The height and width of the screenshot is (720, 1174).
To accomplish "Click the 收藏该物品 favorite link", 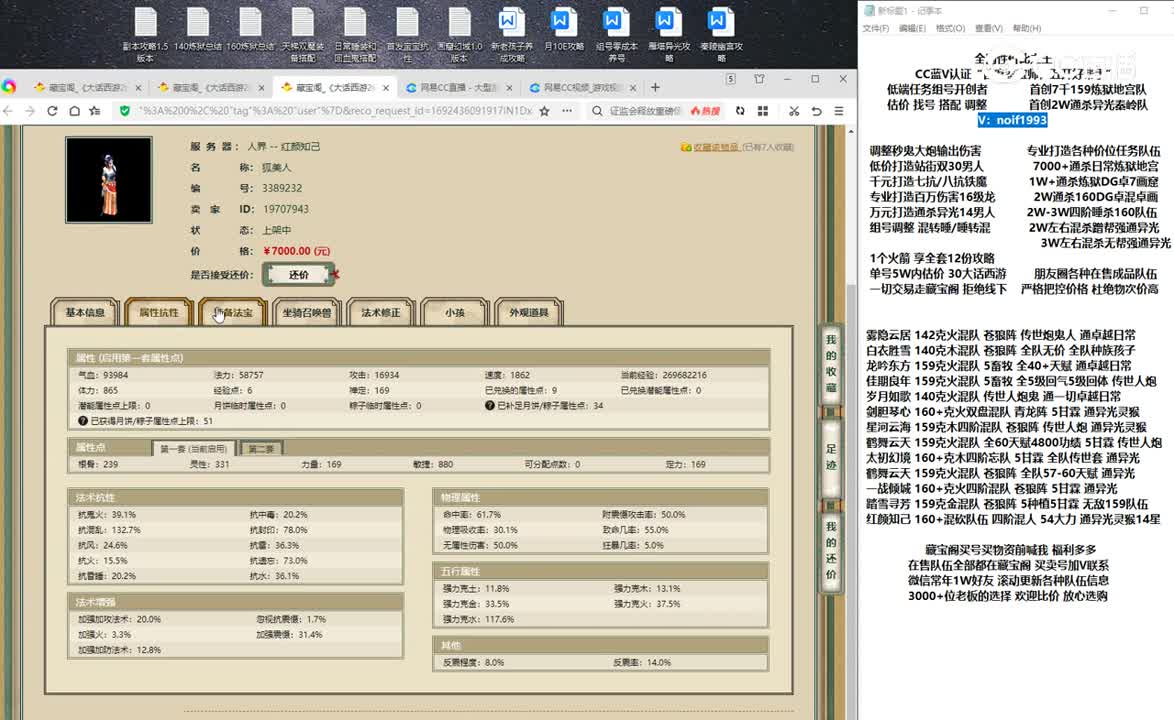I will pos(715,147).
